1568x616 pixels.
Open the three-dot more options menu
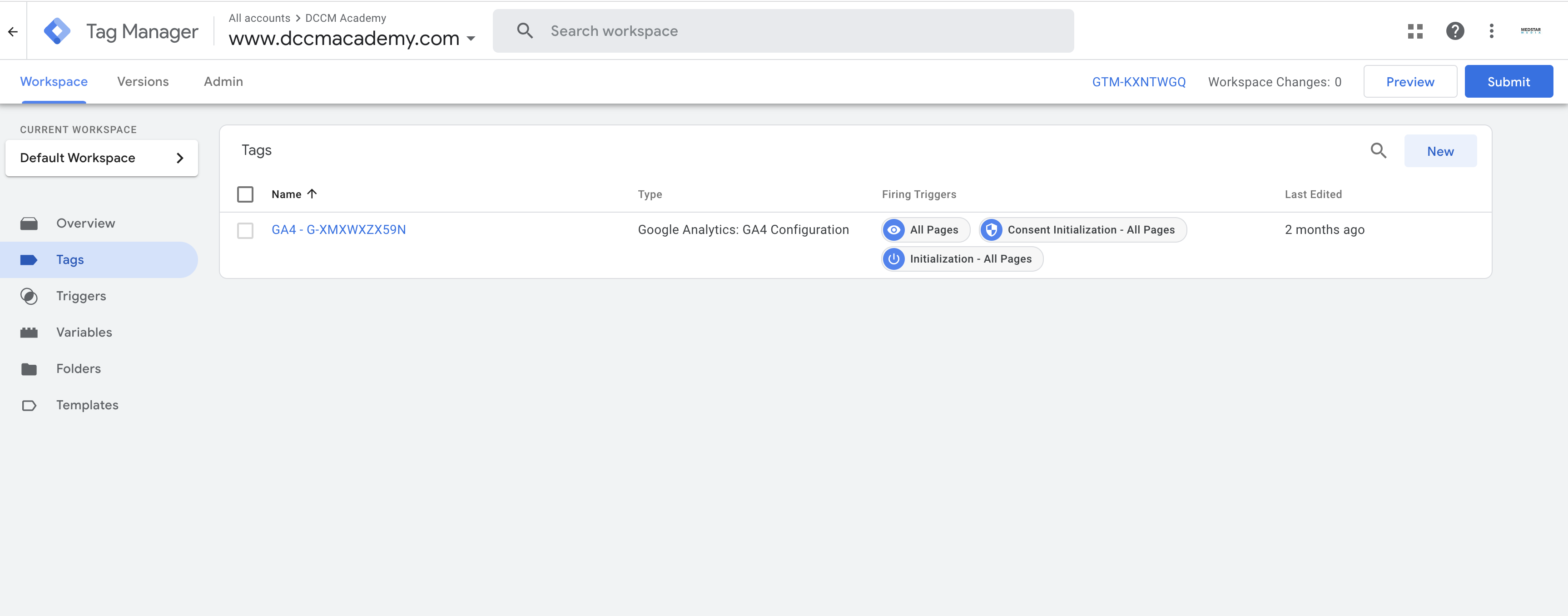click(x=1491, y=31)
